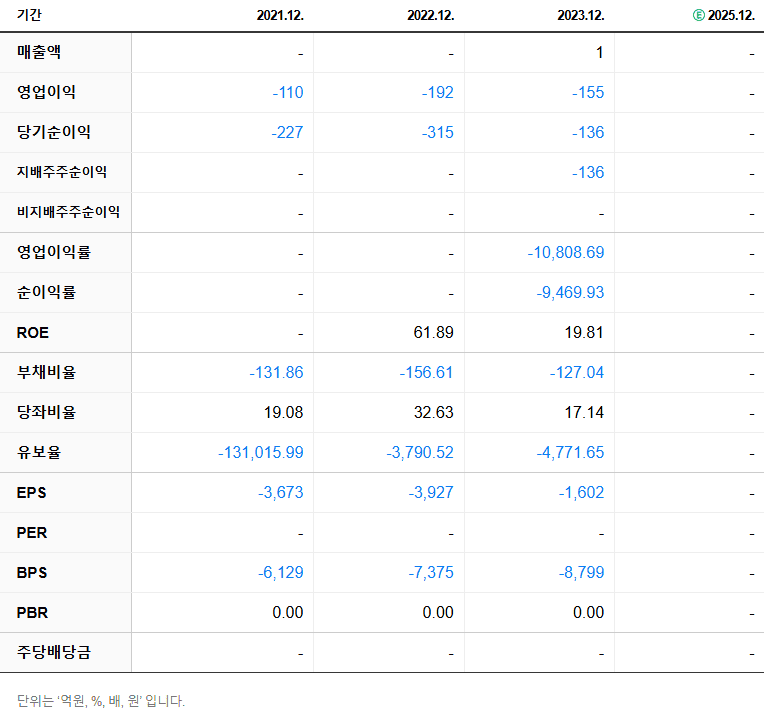Select PBR value 0.00 for 2022.12.
764x712 pixels.
tap(438, 612)
